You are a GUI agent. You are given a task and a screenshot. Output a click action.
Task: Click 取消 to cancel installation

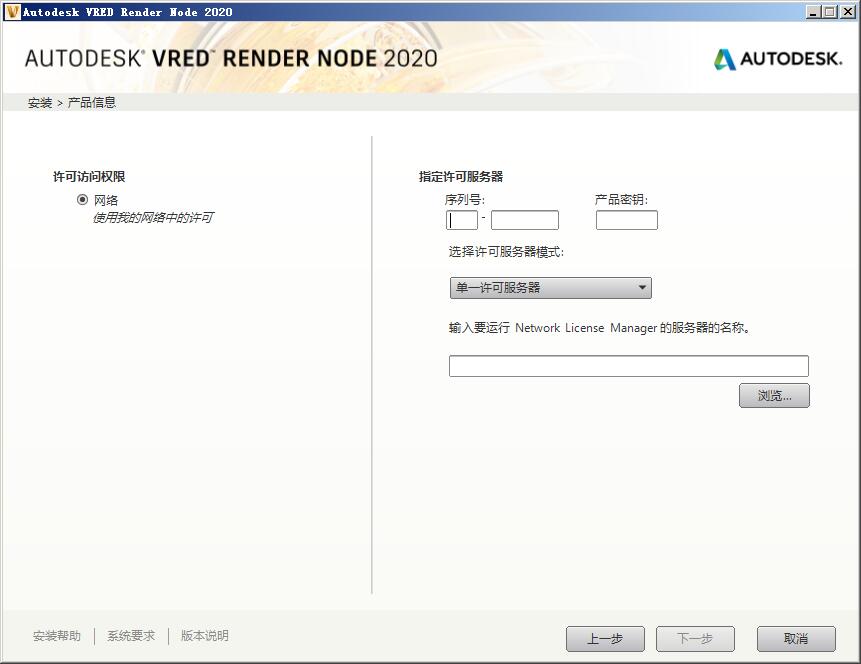coord(795,638)
